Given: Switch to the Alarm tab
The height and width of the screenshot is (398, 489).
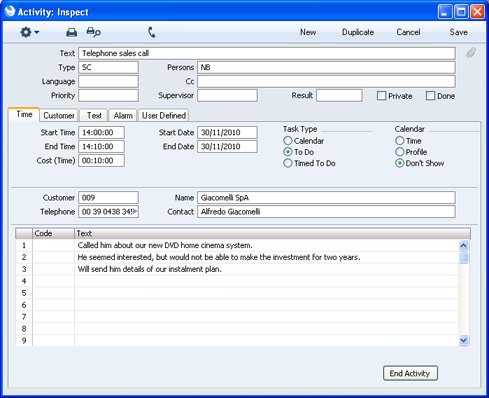Looking at the screenshot, I should coord(123,115).
